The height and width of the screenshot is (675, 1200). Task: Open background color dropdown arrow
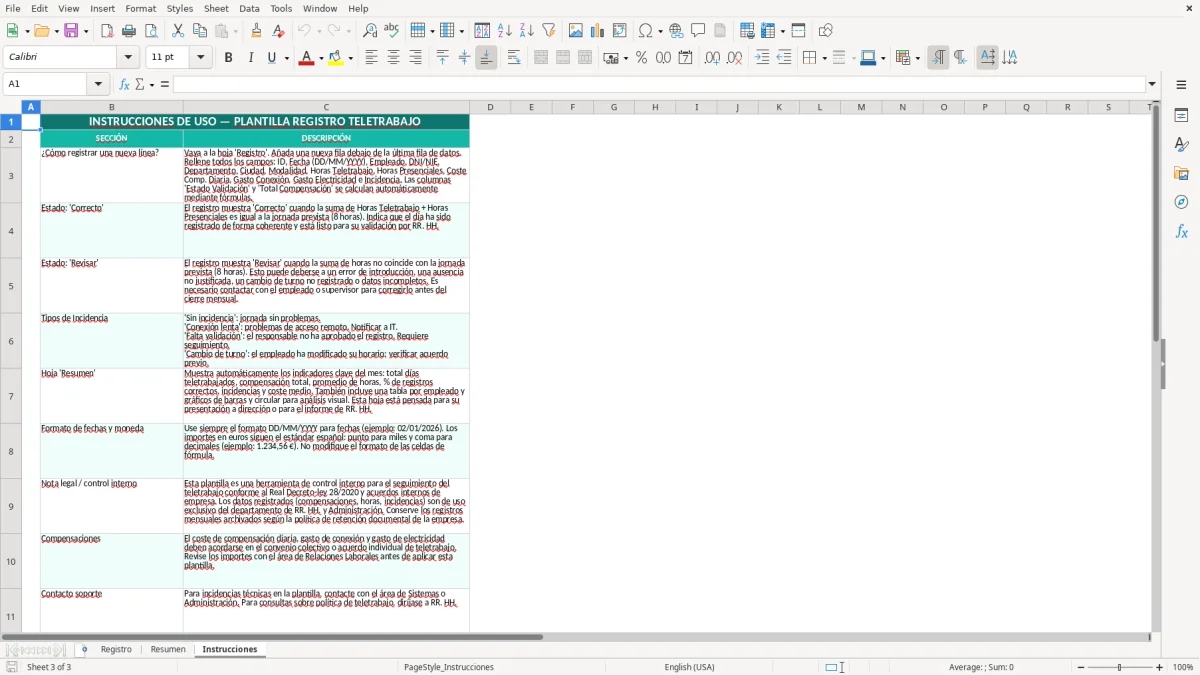click(351, 58)
